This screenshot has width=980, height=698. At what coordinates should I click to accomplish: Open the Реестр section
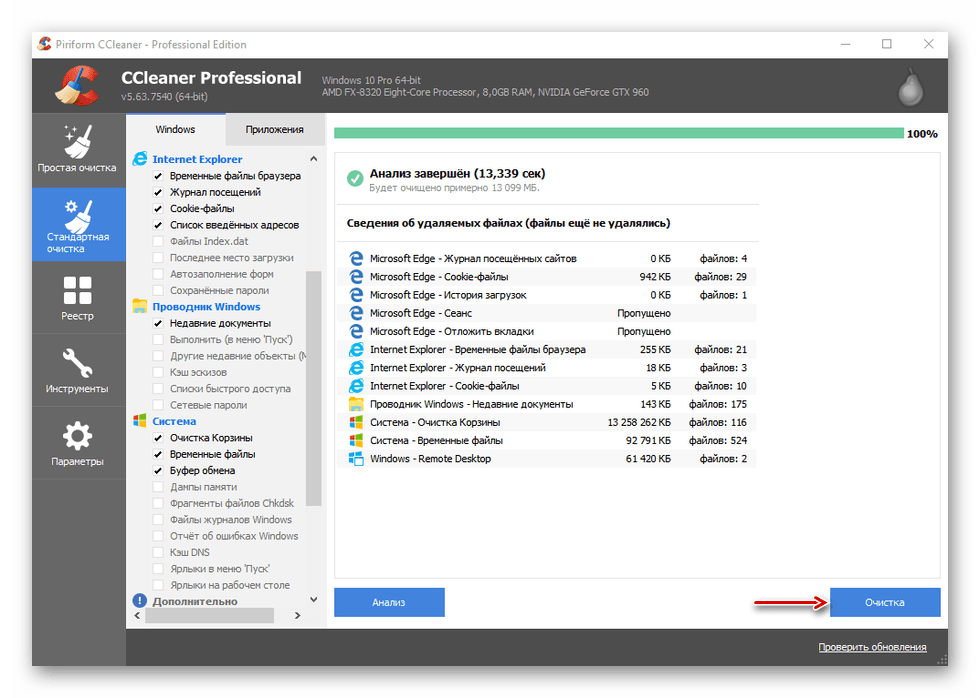click(78, 297)
